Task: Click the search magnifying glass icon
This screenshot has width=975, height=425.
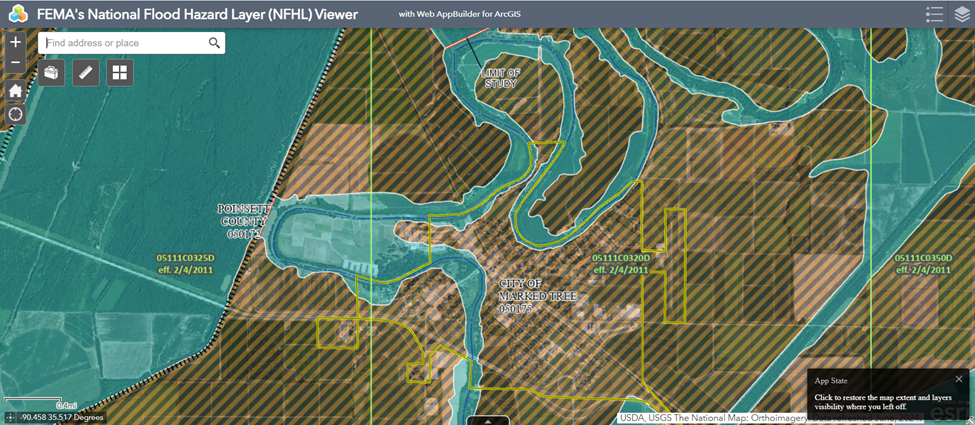Action: pos(214,43)
